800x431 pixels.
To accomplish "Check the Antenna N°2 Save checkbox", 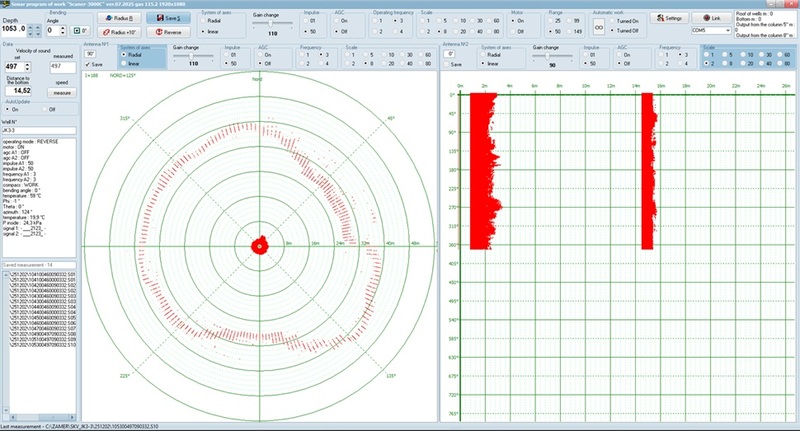I will (447, 64).
